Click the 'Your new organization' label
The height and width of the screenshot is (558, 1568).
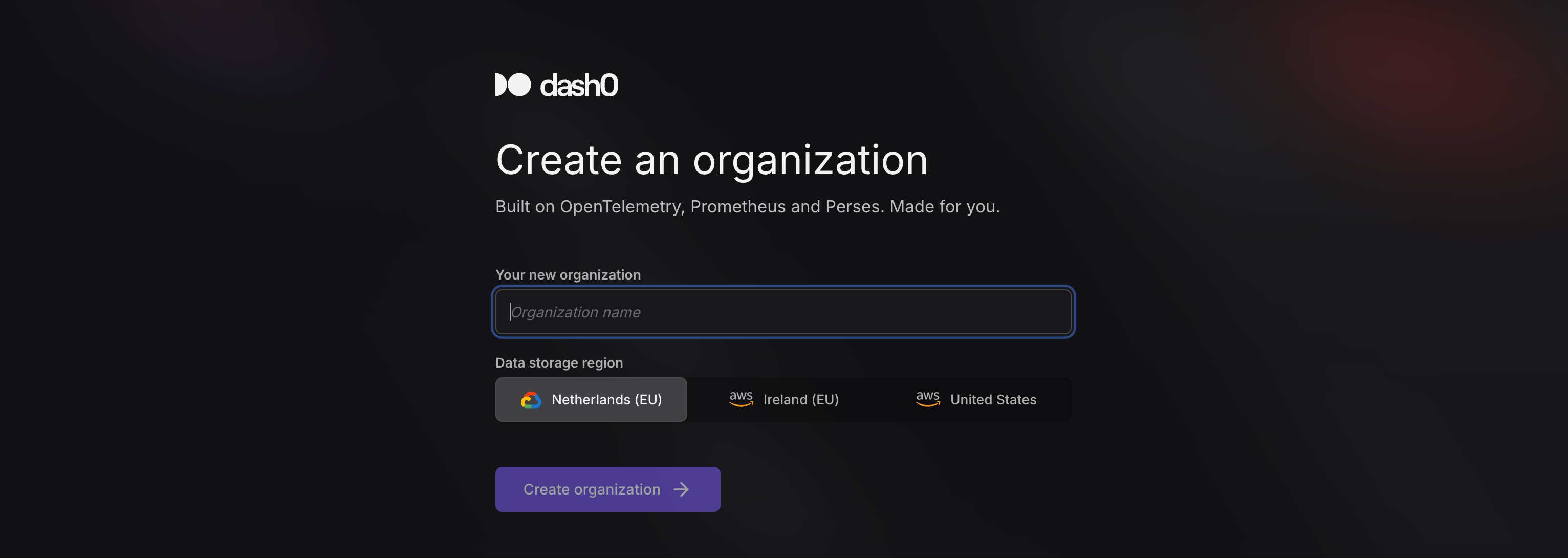tap(568, 275)
